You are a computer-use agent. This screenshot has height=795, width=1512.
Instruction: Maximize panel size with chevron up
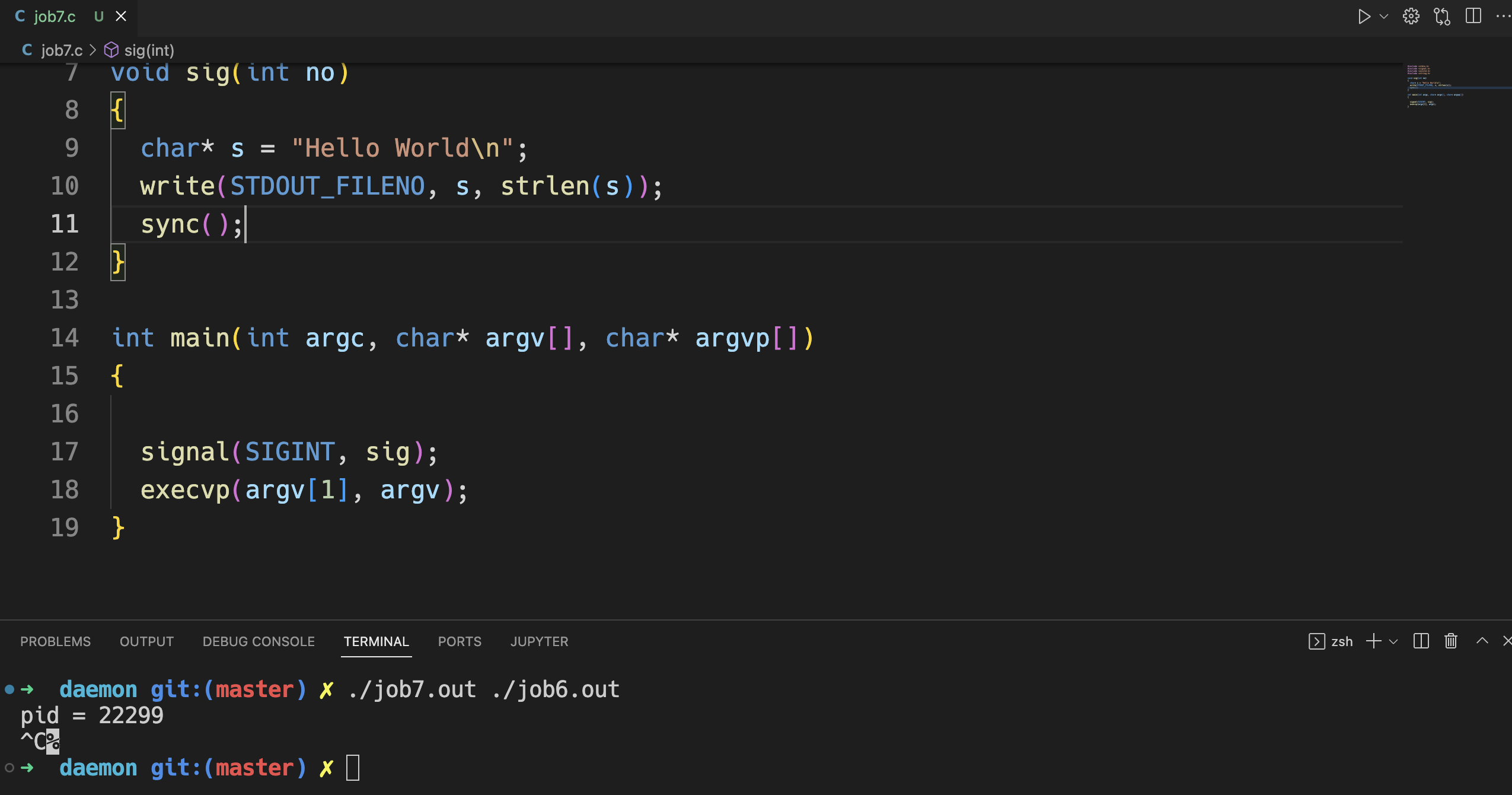1482,640
